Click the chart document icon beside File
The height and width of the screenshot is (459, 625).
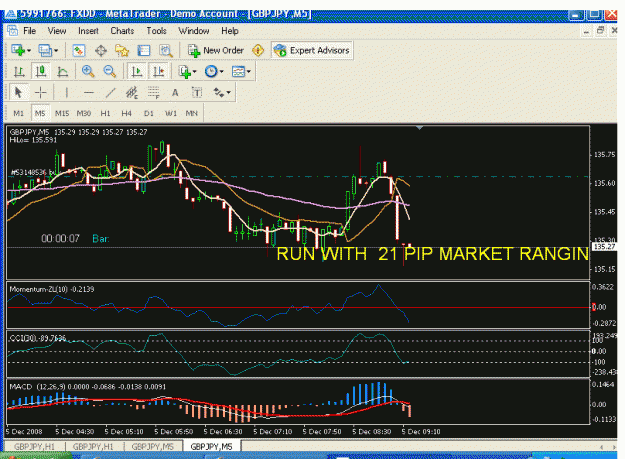[12, 30]
